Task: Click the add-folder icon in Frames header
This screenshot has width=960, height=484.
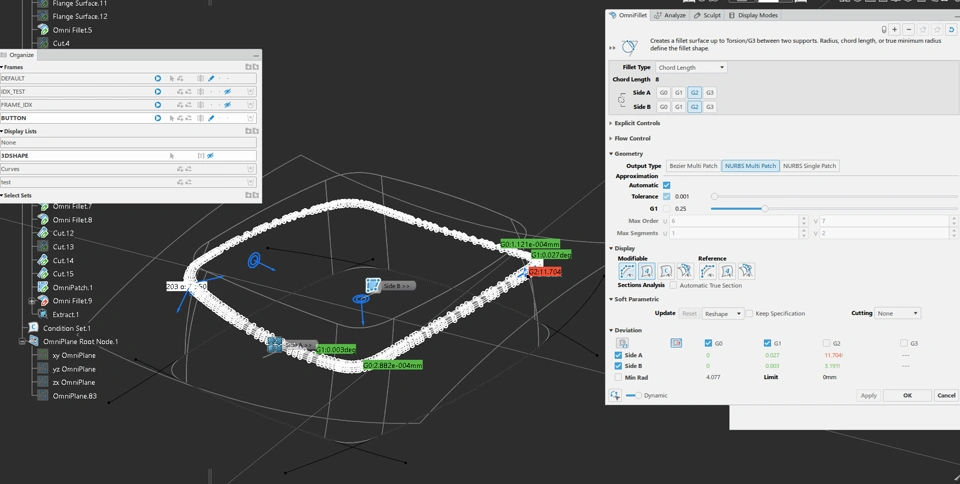Action: coord(248,67)
